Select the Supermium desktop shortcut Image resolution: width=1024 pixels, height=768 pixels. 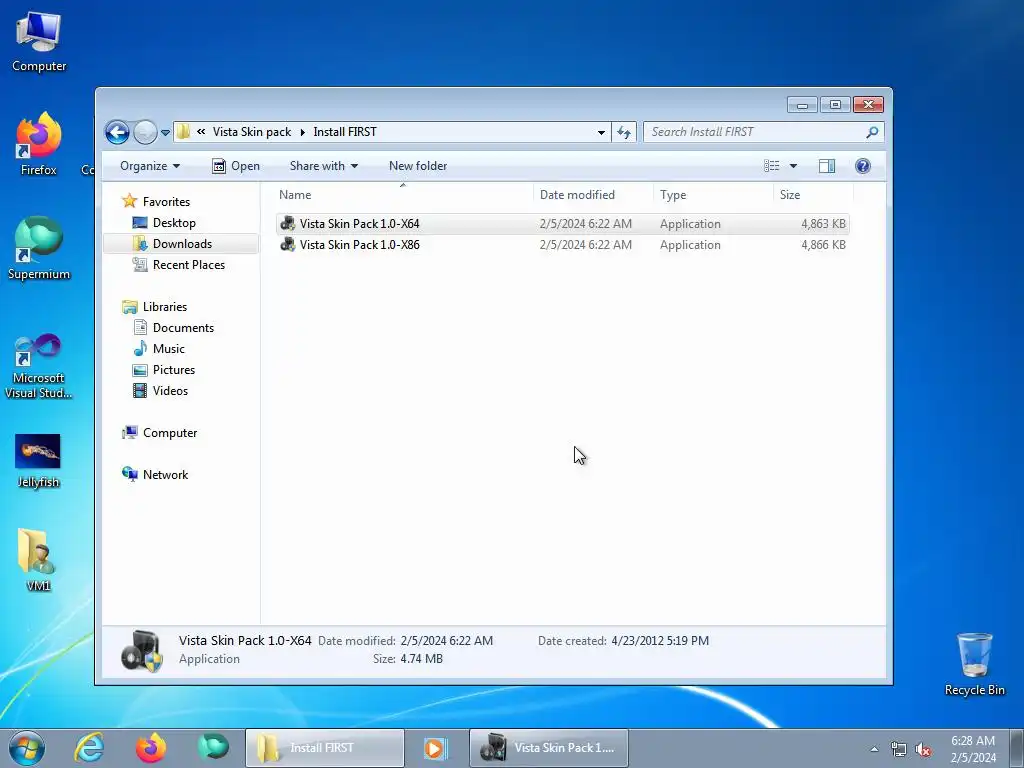(x=39, y=248)
